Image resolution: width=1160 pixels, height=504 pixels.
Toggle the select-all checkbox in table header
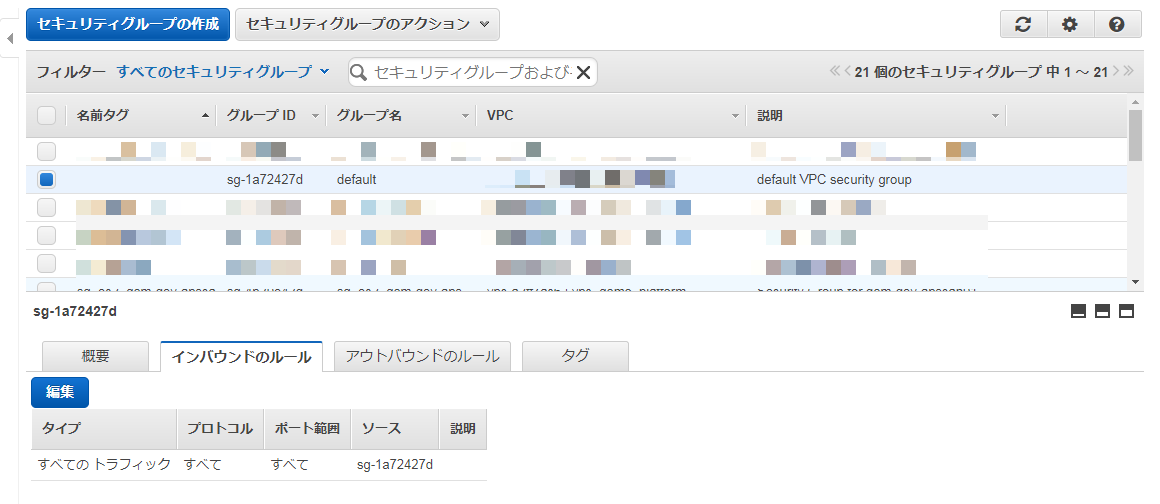(x=46, y=116)
